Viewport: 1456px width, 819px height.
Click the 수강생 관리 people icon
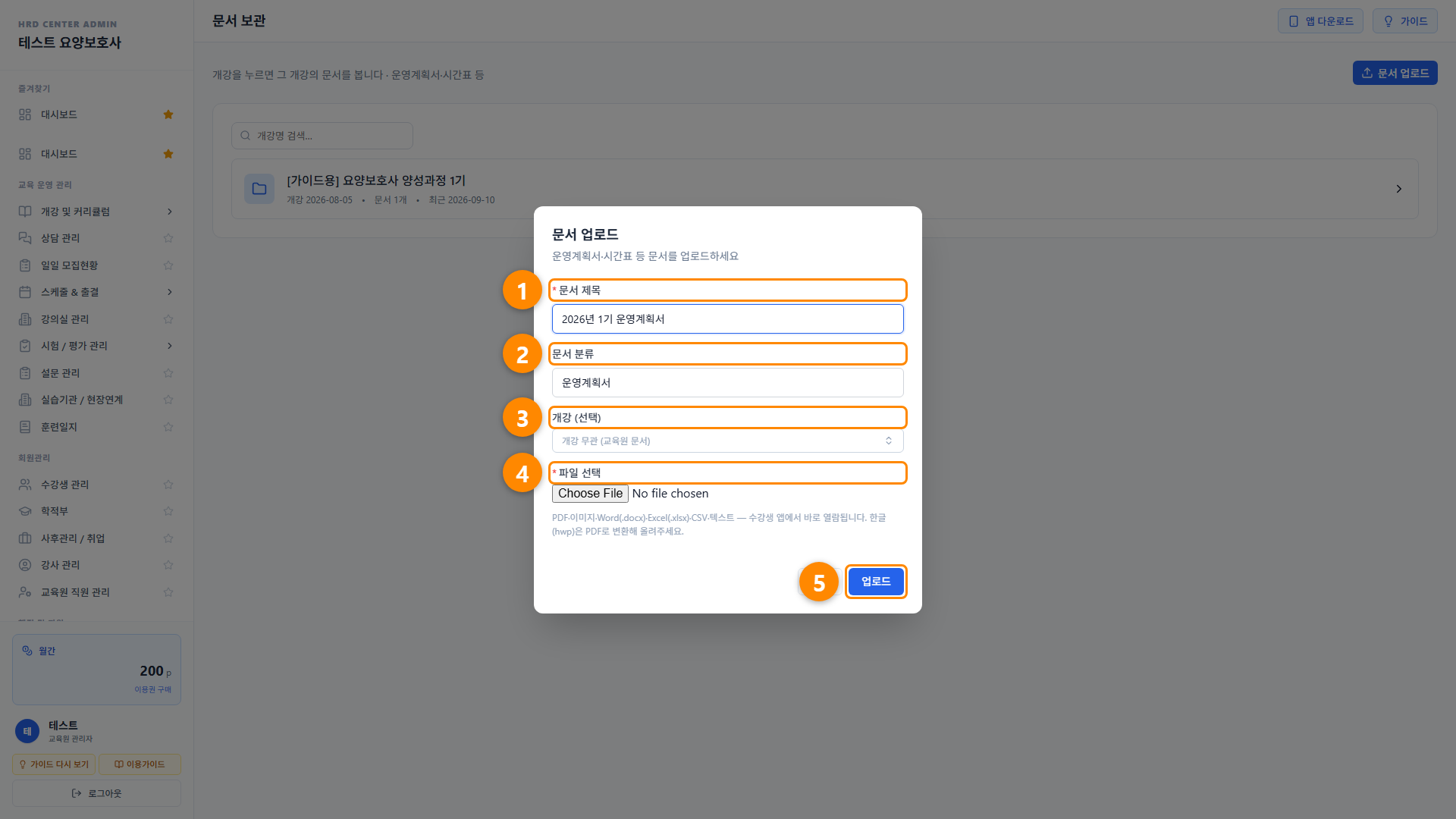[25, 485]
